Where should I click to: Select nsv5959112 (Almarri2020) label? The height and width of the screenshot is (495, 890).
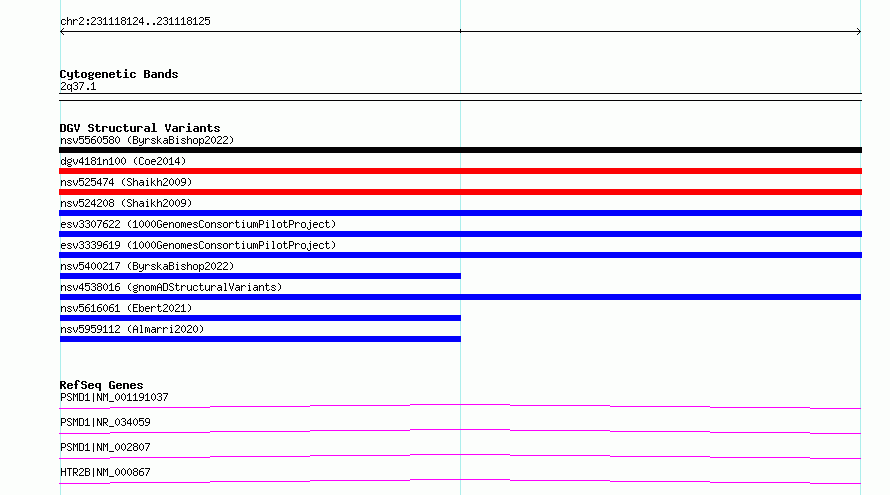coord(132,329)
